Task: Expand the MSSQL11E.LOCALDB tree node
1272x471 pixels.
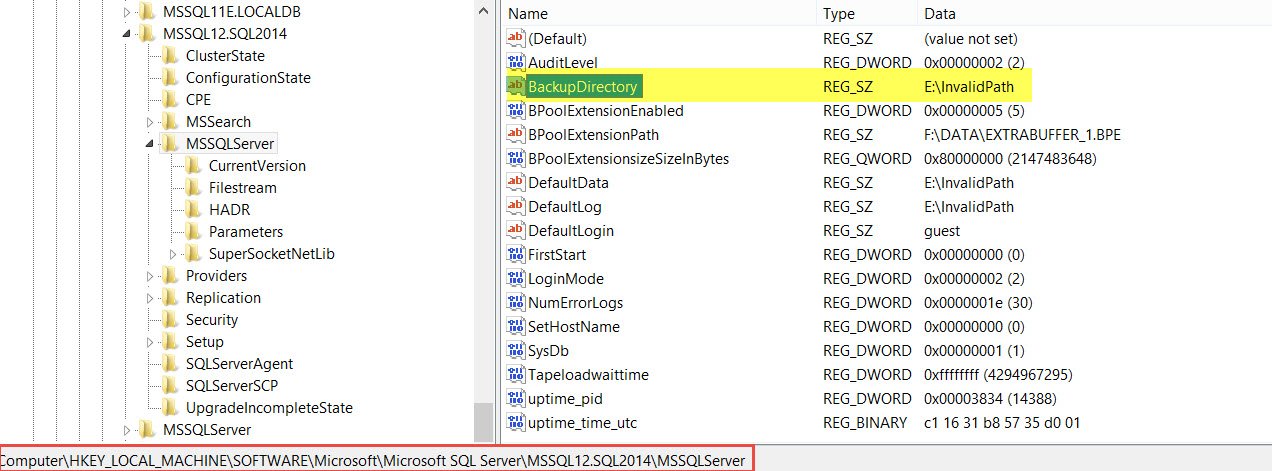Action: [x=127, y=12]
